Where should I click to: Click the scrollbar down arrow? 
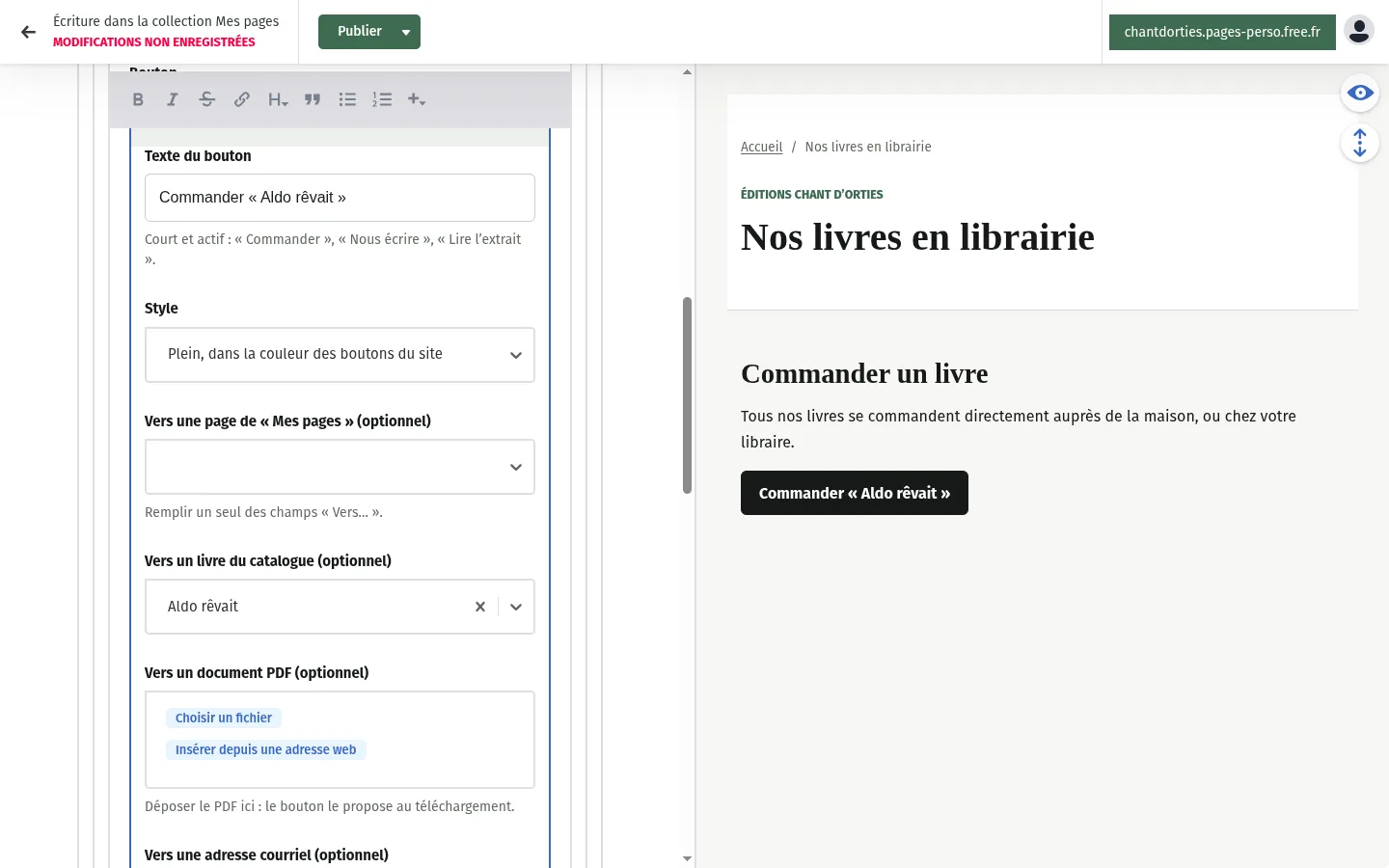click(x=687, y=858)
